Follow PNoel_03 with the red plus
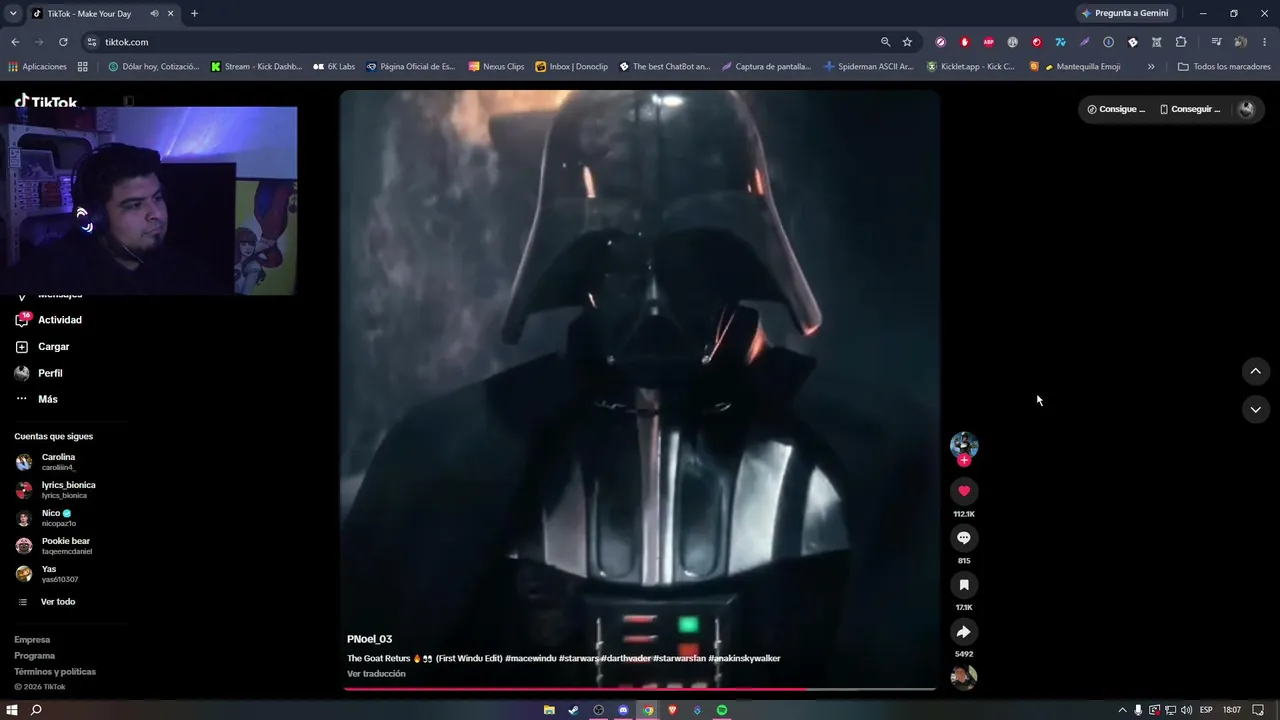 click(x=964, y=460)
